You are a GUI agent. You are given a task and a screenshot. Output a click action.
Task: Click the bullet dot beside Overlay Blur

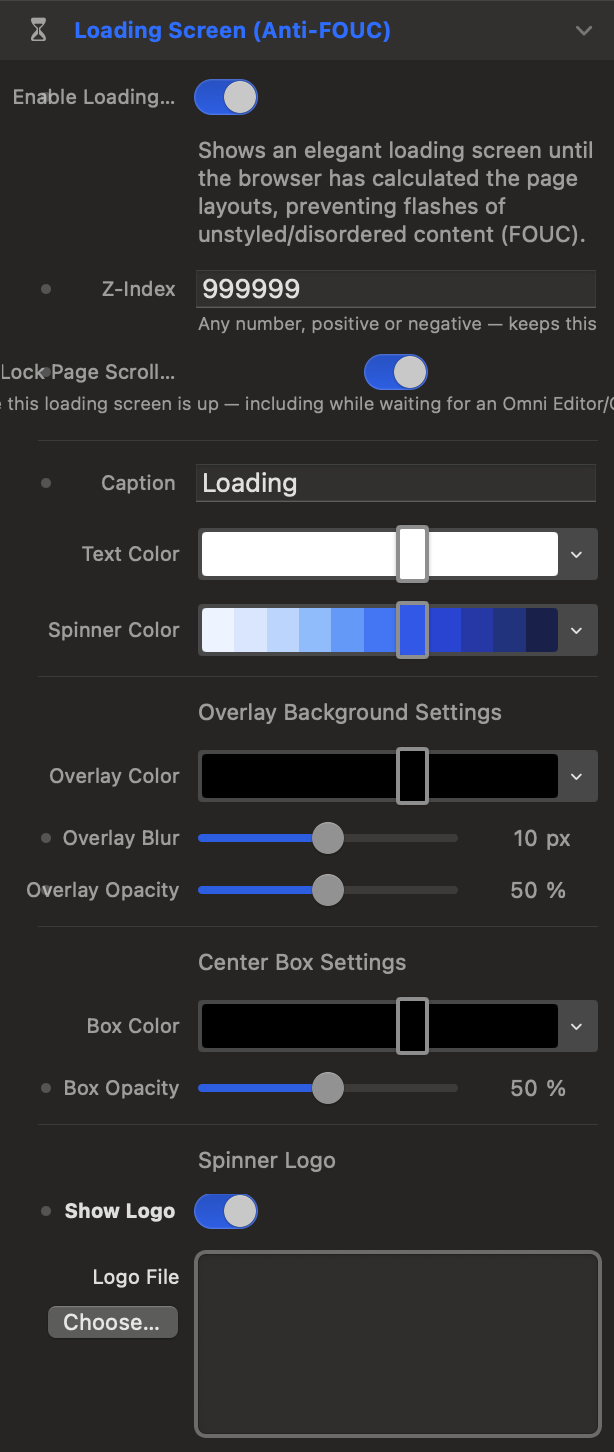[46, 838]
